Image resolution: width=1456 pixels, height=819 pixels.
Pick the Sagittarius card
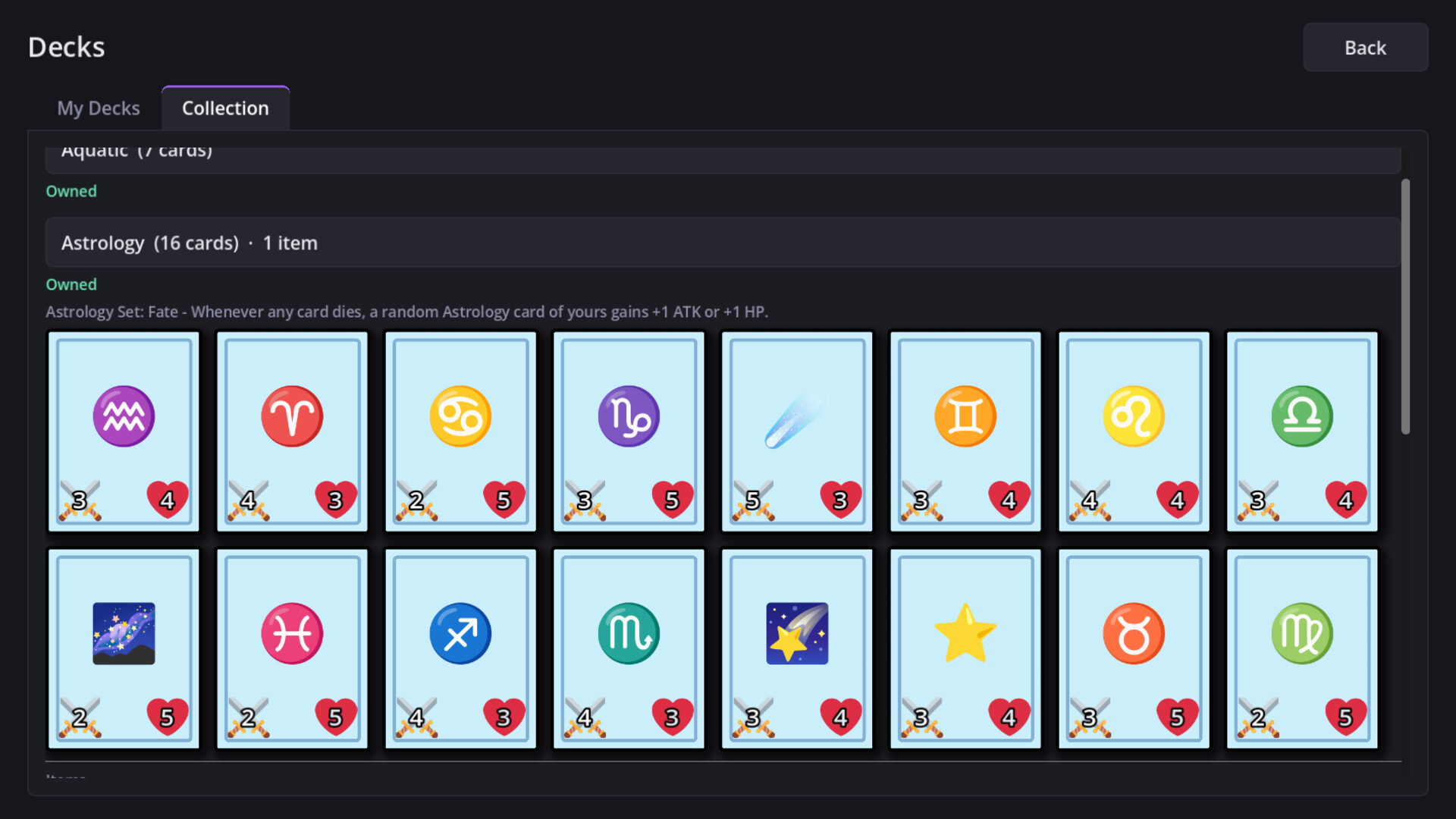click(x=460, y=649)
